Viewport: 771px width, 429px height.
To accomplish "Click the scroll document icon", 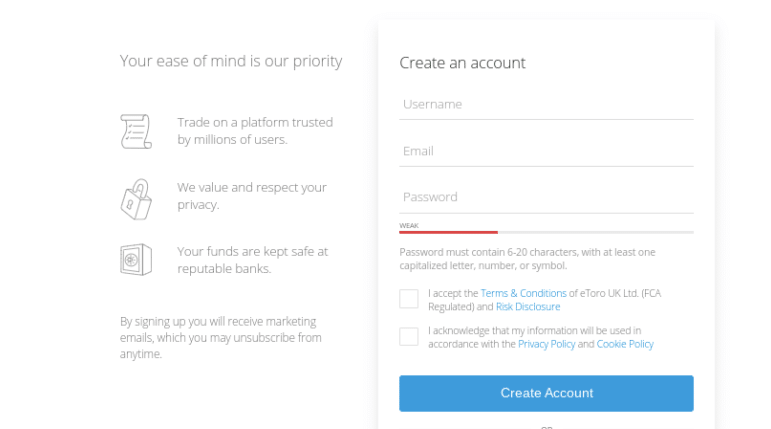I will 136,131.
